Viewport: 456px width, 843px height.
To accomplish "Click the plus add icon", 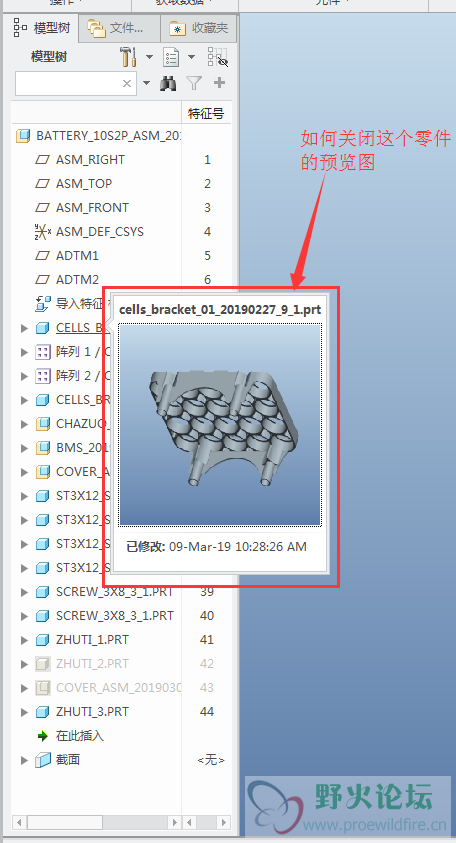I will tap(219, 83).
